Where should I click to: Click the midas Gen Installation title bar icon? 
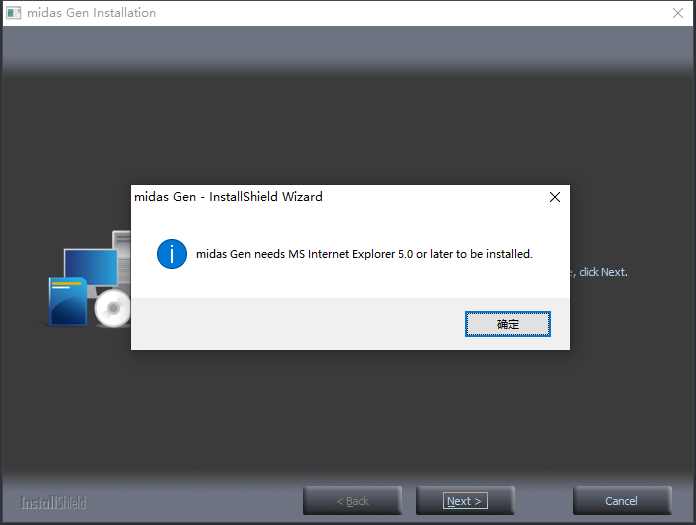click(13, 13)
